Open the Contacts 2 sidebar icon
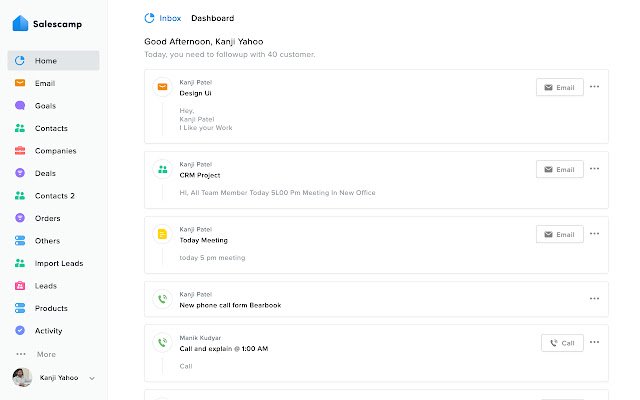 20,196
